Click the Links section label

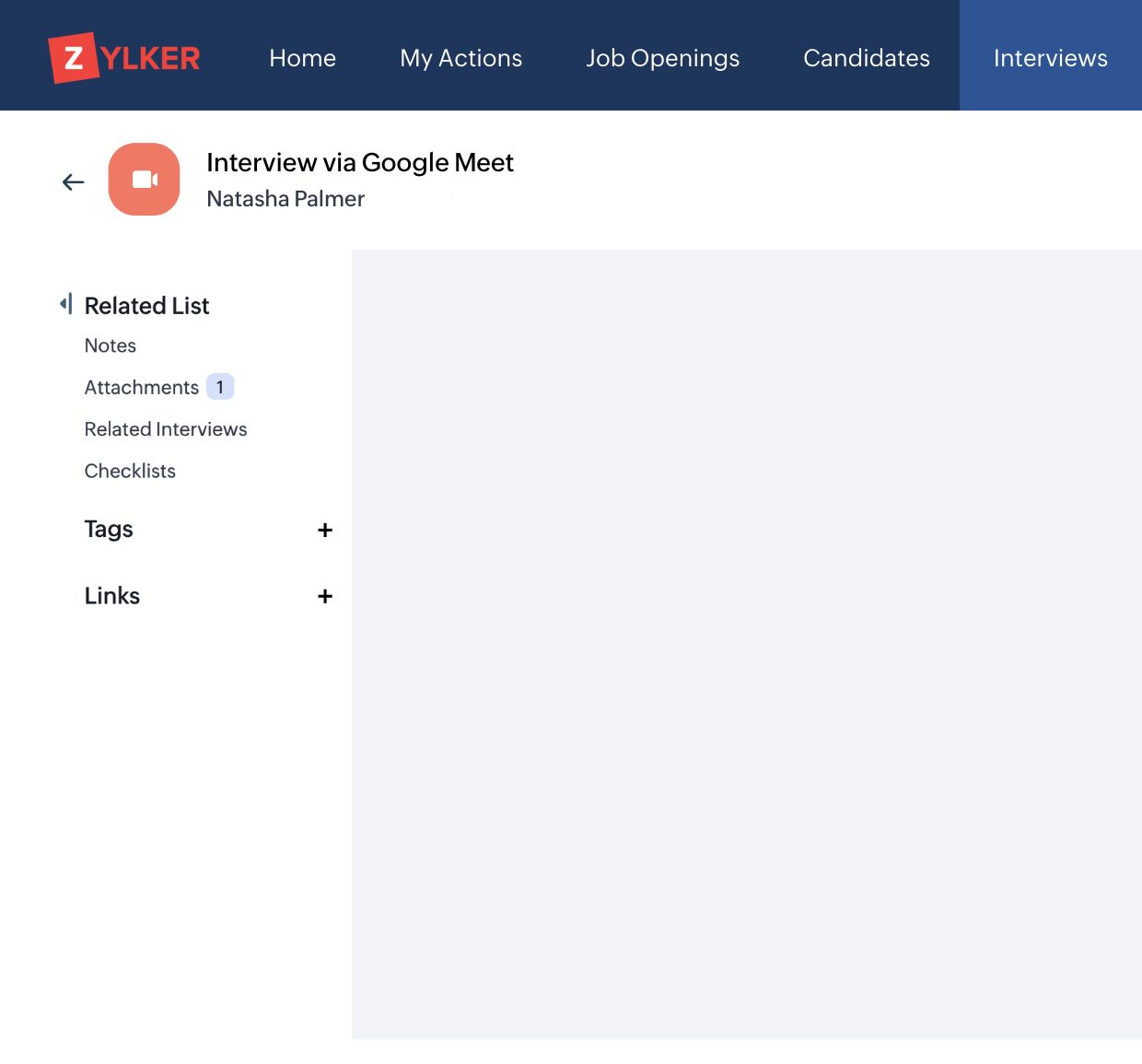point(112,596)
